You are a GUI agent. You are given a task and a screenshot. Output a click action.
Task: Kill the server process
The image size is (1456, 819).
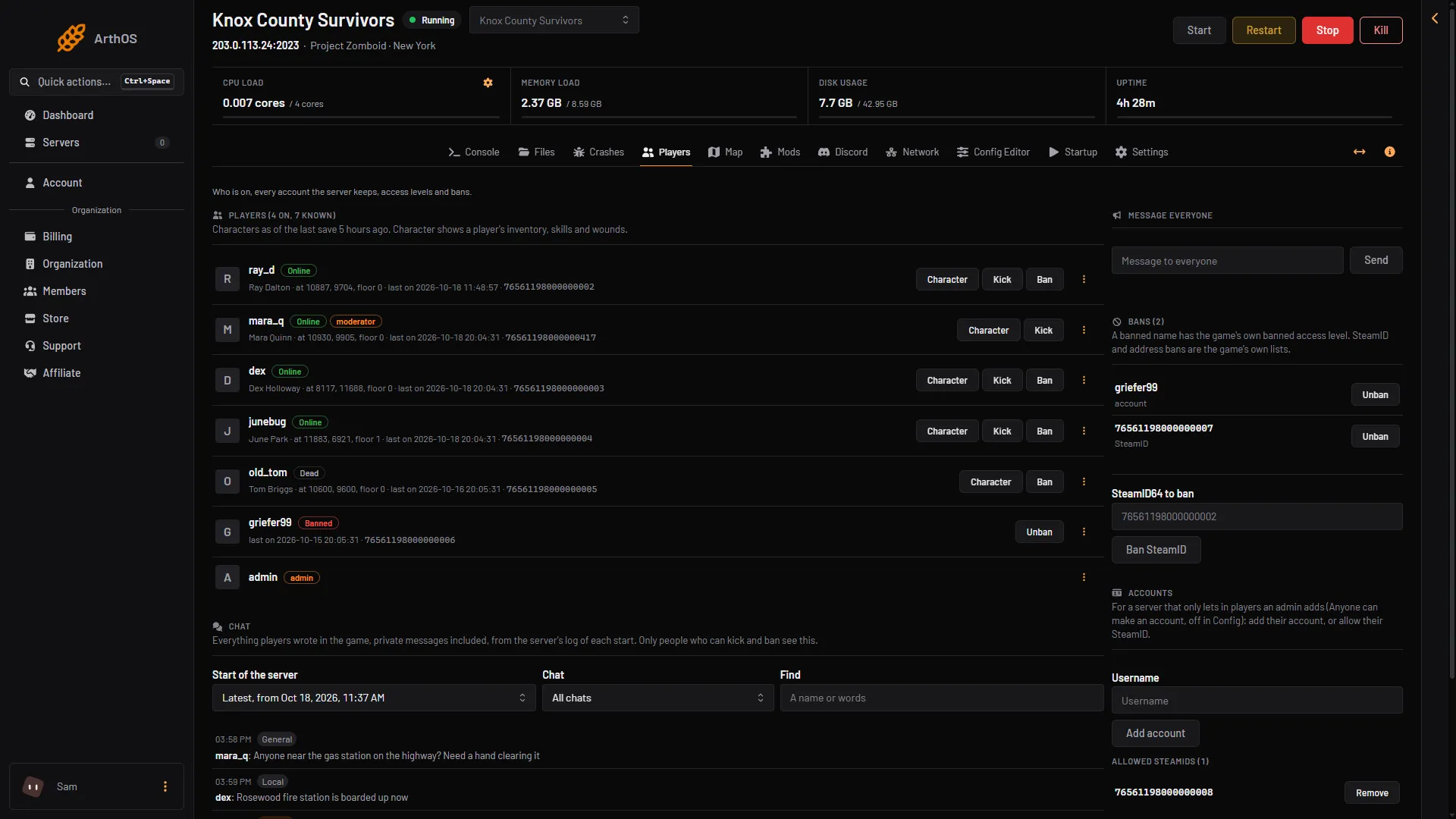[1381, 30]
